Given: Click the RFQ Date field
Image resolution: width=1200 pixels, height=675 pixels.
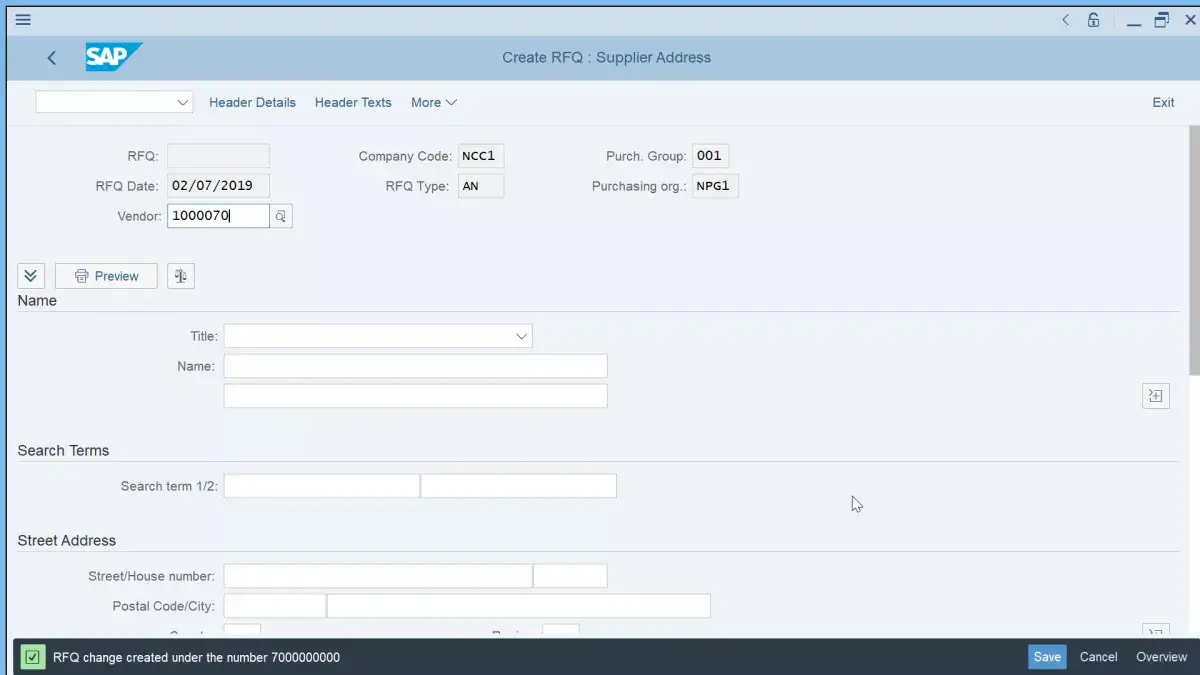Looking at the screenshot, I should click(218, 186).
